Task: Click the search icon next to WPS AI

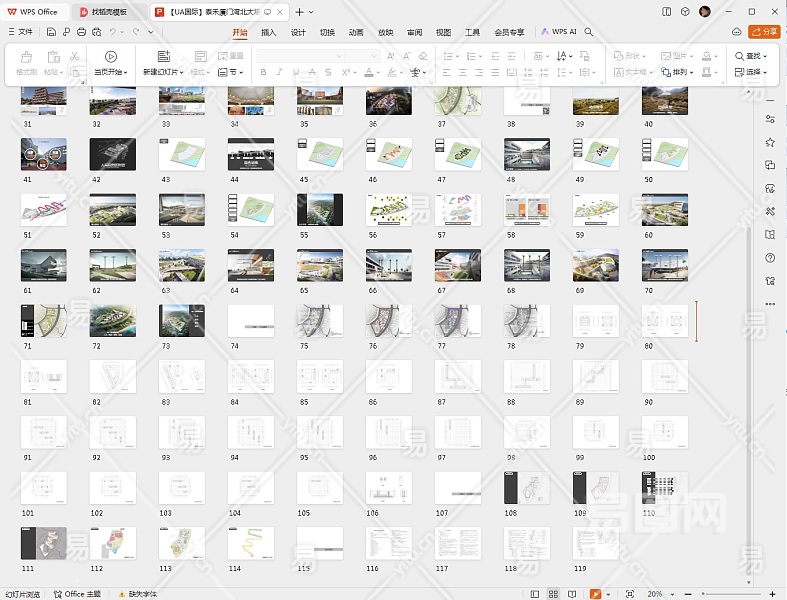Action: [589, 32]
